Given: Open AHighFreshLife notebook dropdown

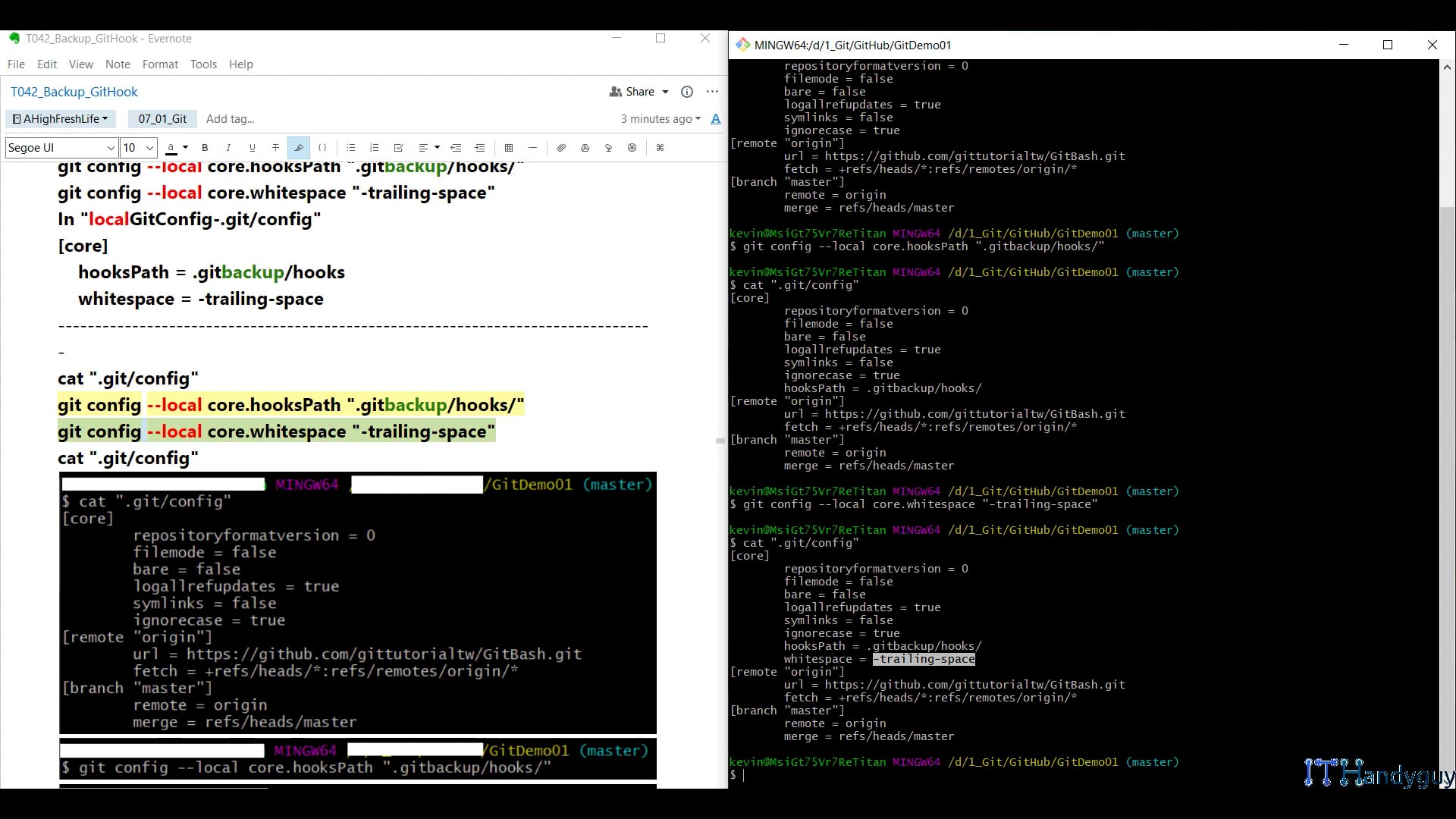Looking at the screenshot, I should coord(61,119).
